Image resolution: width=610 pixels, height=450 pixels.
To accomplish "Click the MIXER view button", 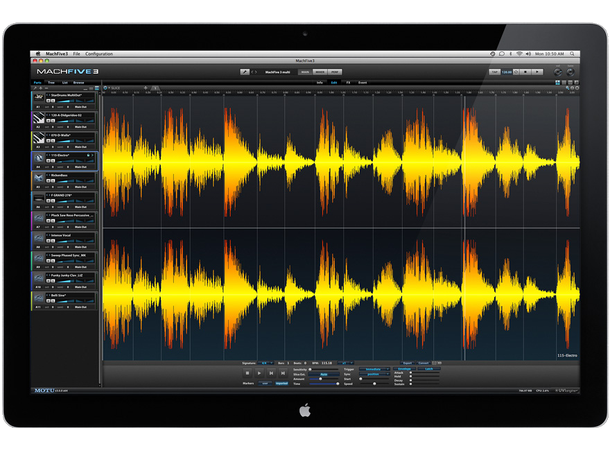I will [320, 72].
